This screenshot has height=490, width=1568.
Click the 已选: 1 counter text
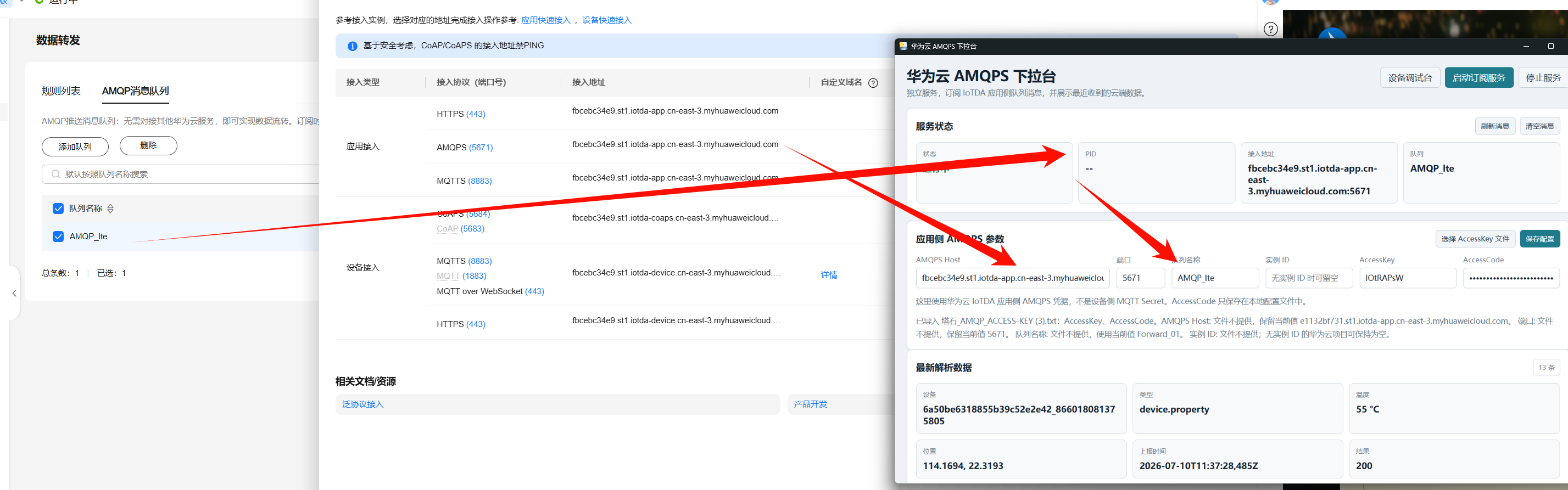pyautogui.click(x=111, y=274)
